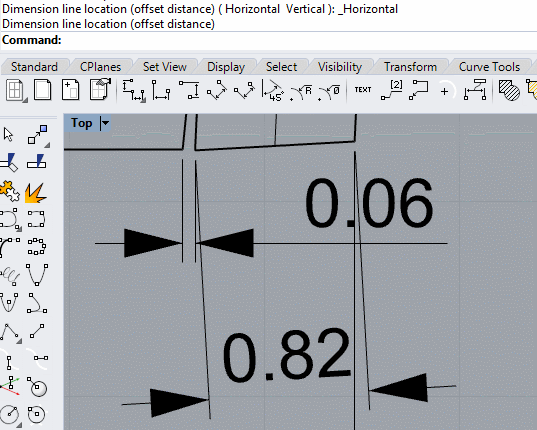Select the arc with control points tool
This screenshot has width=537, height=430.
(x=10, y=248)
